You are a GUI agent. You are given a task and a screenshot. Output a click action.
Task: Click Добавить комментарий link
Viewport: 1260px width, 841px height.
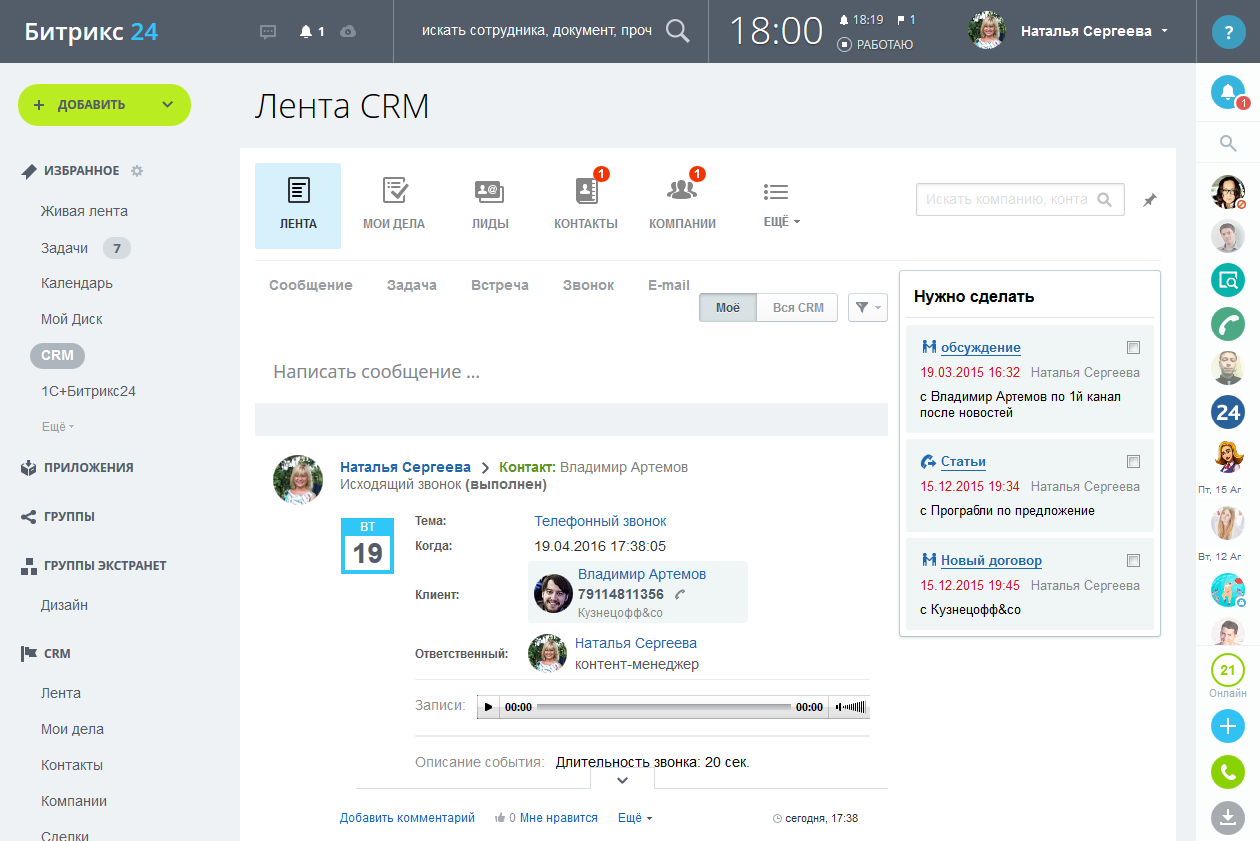(407, 818)
